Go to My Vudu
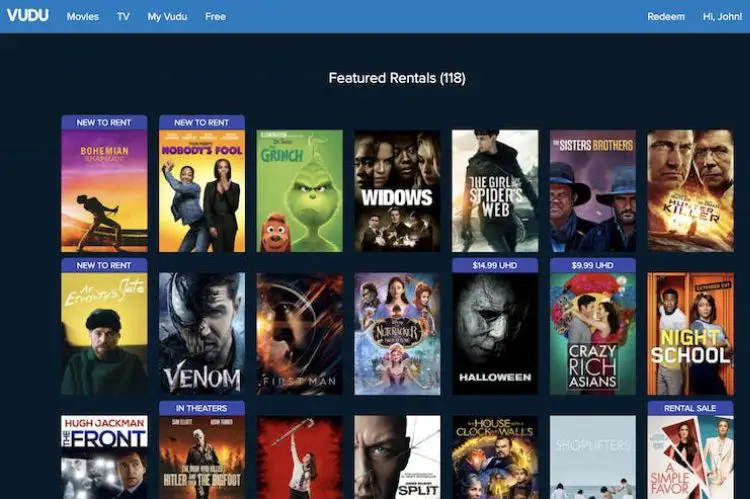Image resolution: width=750 pixels, height=499 pixels. pyautogui.click(x=167, y=16)
